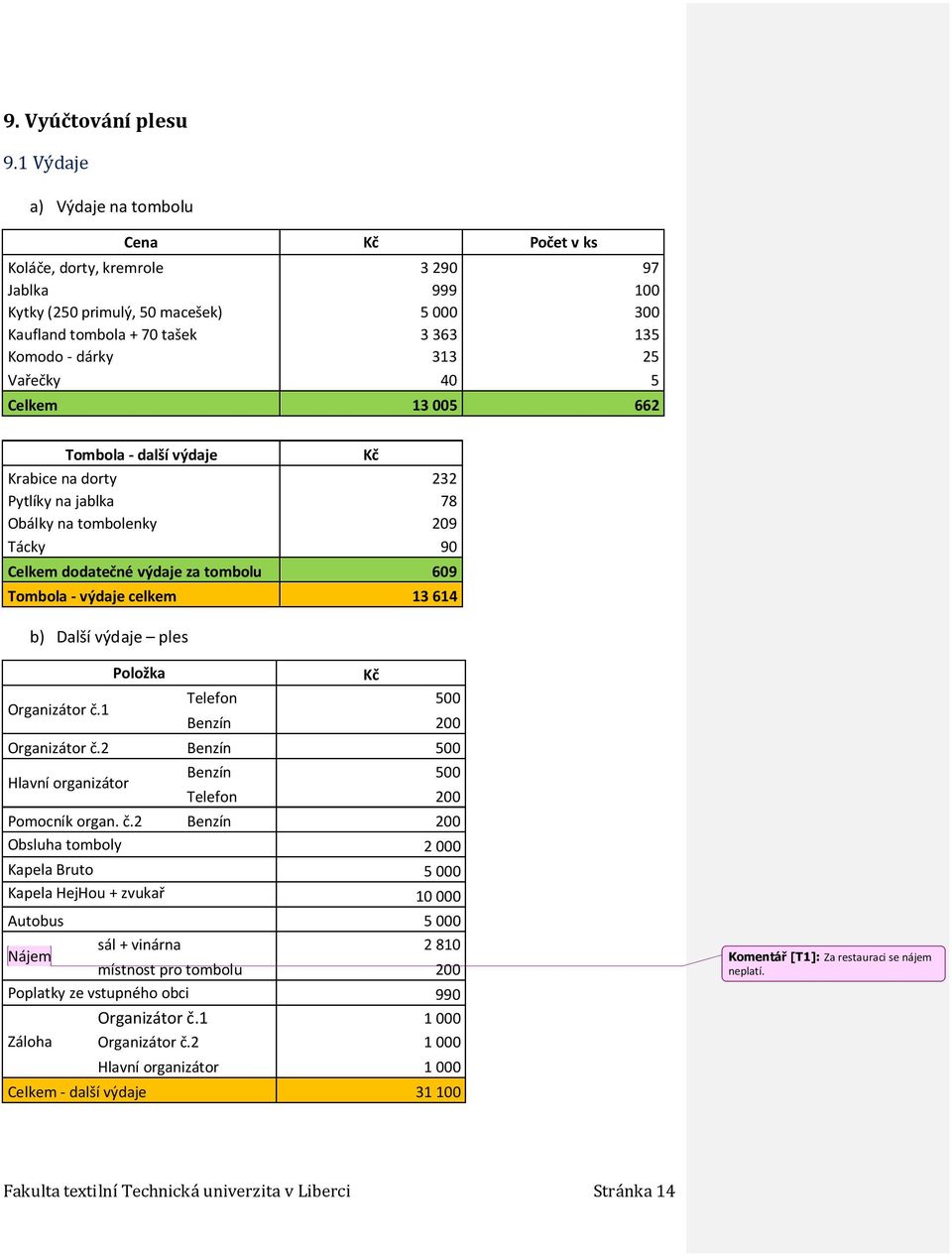Screen dimensions: 952x1255
Task: Click the page number 'Stránka 14'
Action: 634,1192
